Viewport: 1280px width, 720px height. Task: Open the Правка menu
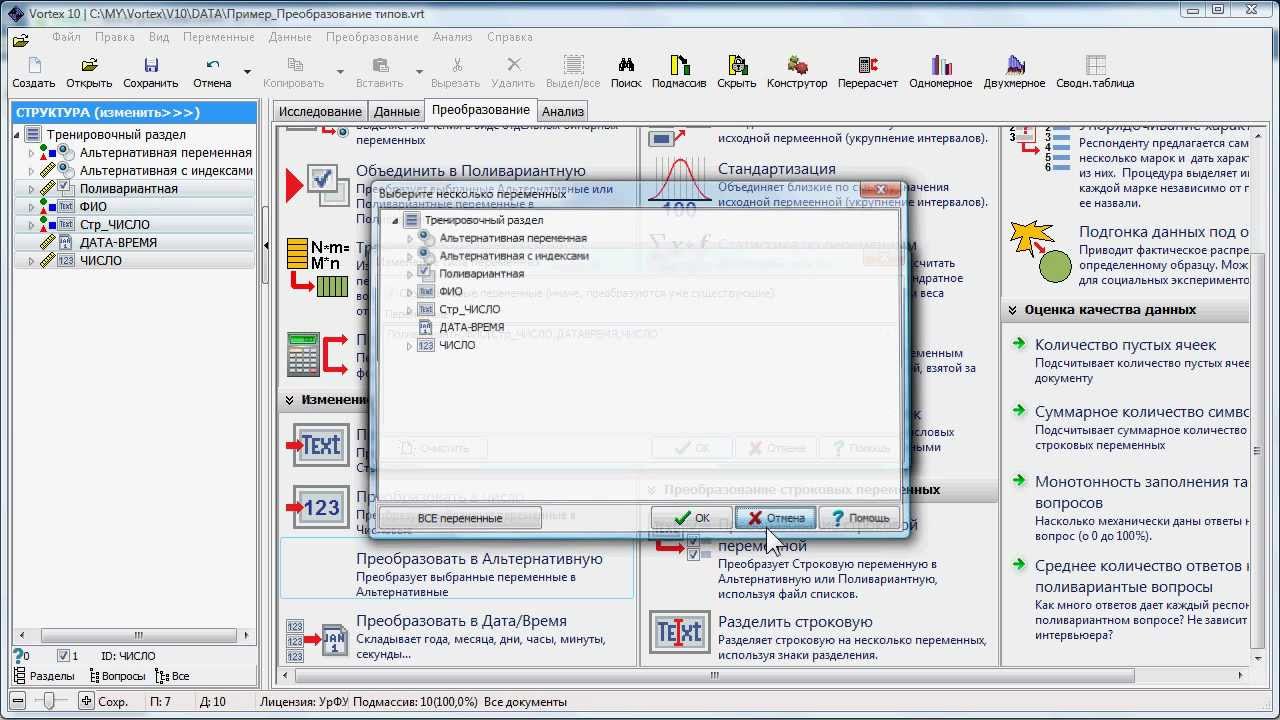click(x=115, y=37)
